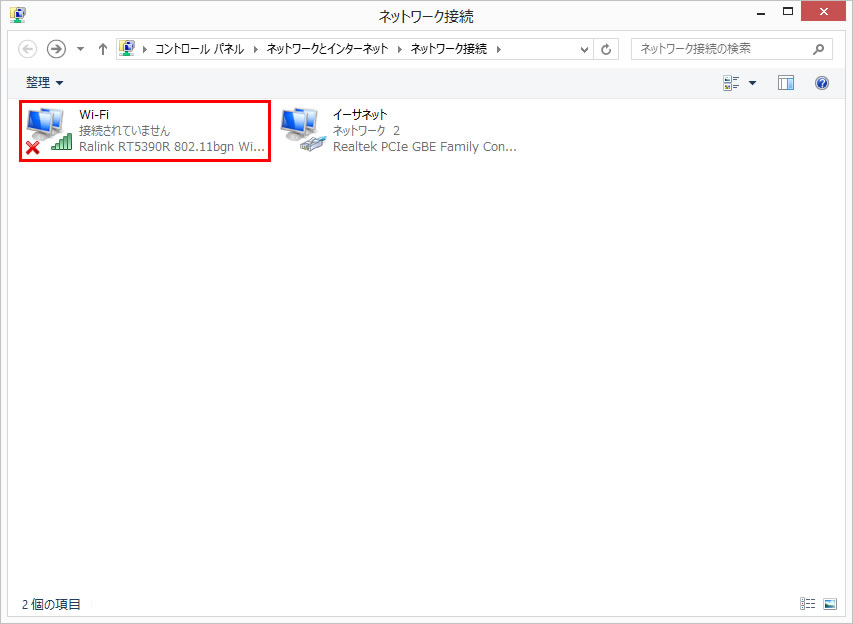This screenshot has width=853, height=624.
Task: Open the view options dropdown arrow
Action: 752,83
